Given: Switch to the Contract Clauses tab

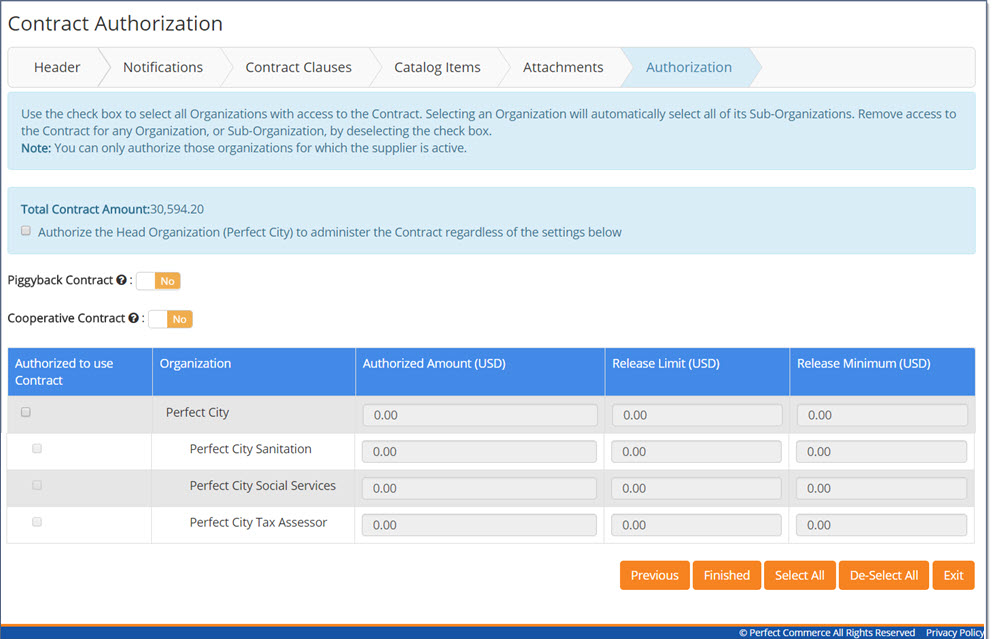Looking at the screenshot, I should coord(298,67).
